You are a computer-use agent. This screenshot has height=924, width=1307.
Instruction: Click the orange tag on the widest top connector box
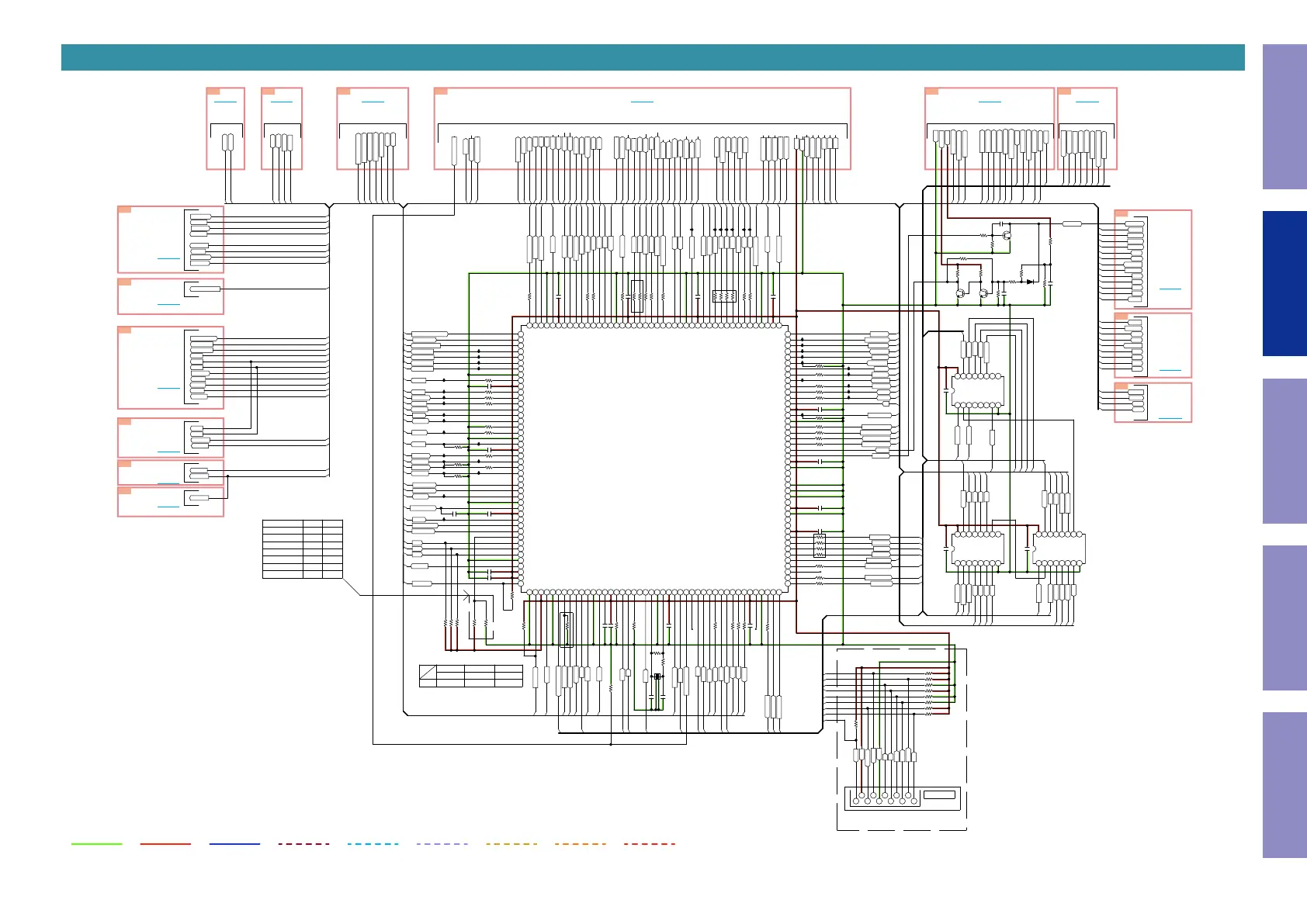click(441, 92)
